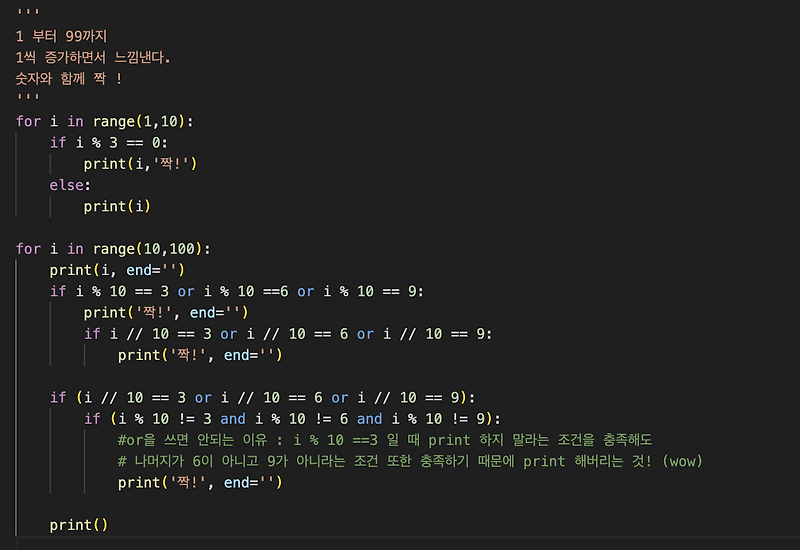Click the line 'if (i % 10 != 3 and ...):'
The width and height of the screenshot is (800, 550).
pos(292,419)
